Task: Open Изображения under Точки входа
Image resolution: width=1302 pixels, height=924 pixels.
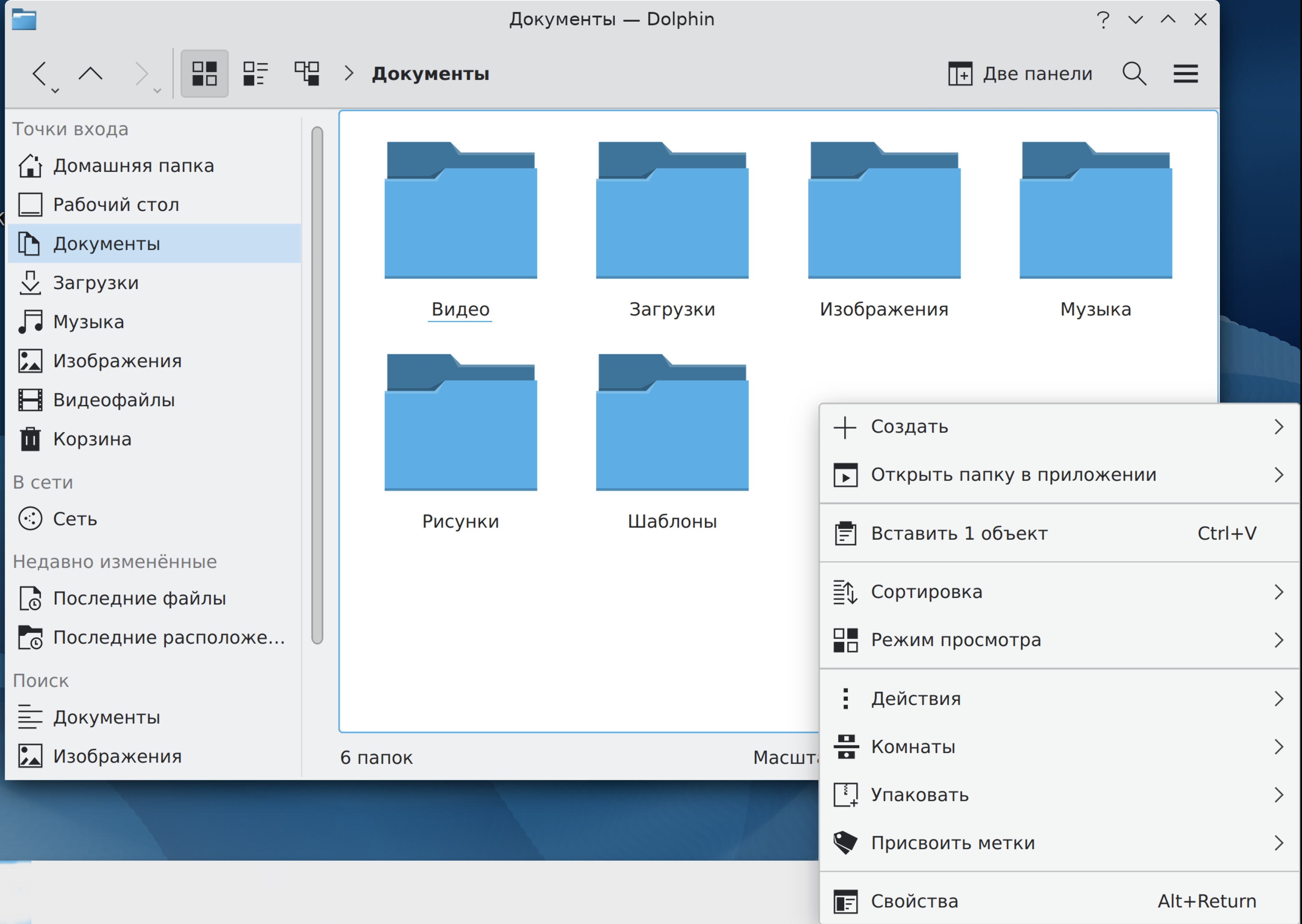Action: (155, 361)
